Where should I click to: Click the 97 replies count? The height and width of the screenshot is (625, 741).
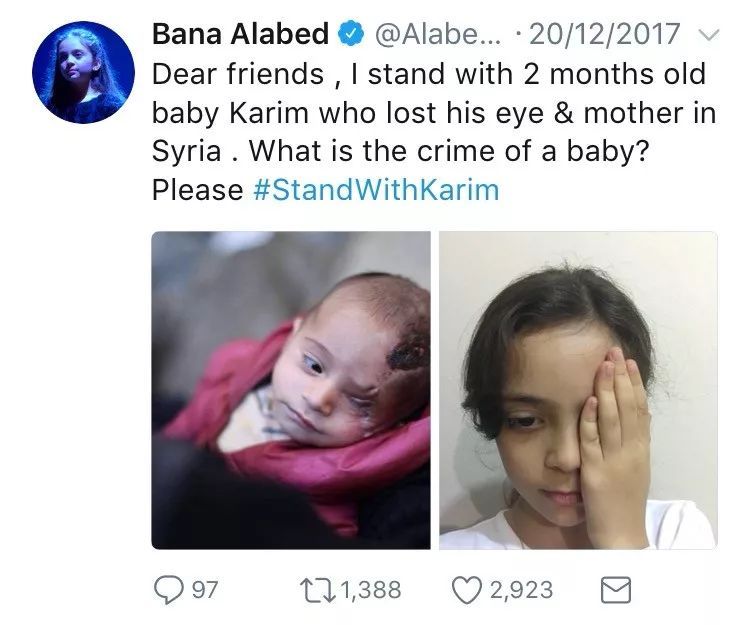point(205,591)
